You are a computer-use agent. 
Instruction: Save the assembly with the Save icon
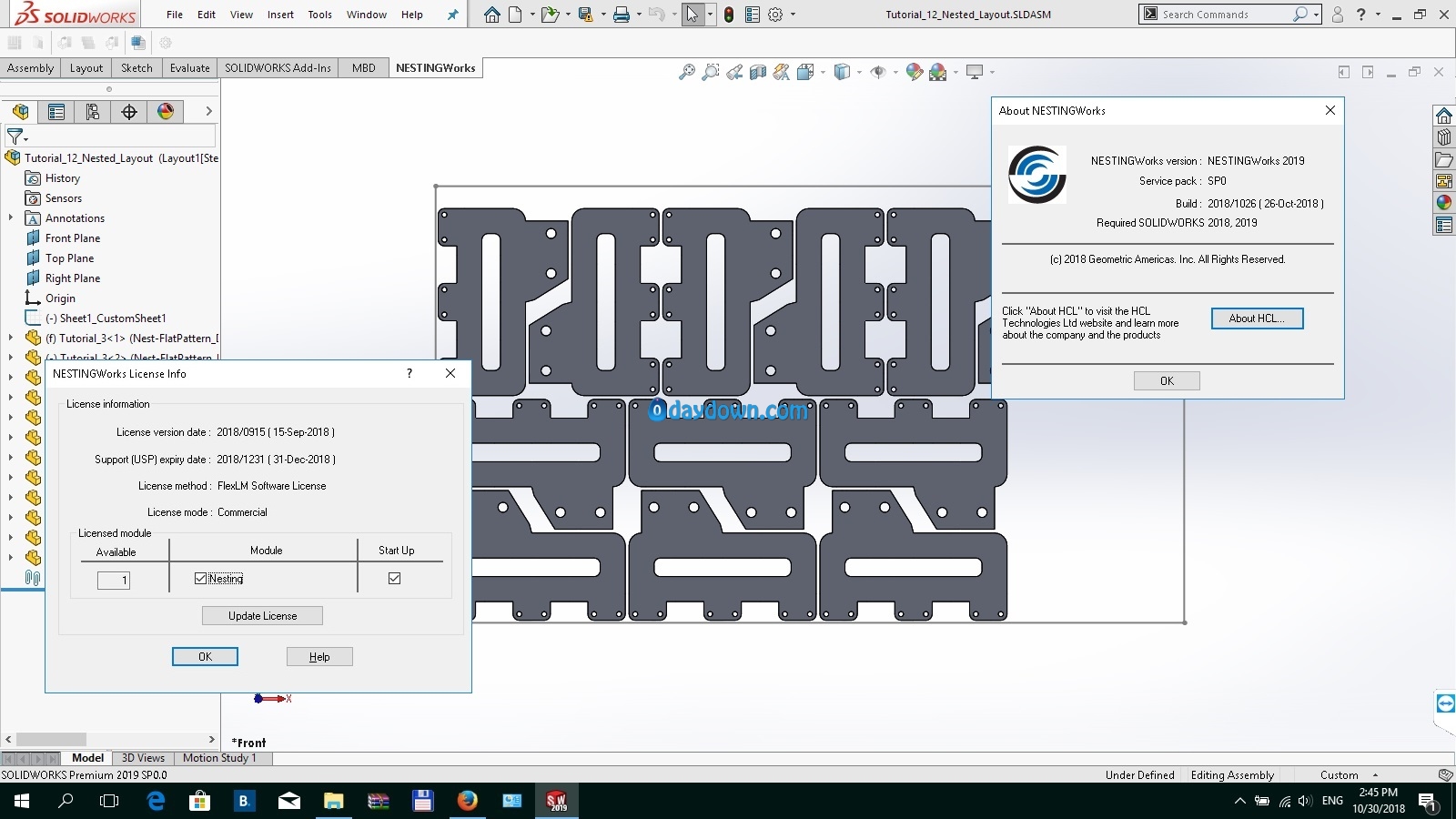pos(585,15)
